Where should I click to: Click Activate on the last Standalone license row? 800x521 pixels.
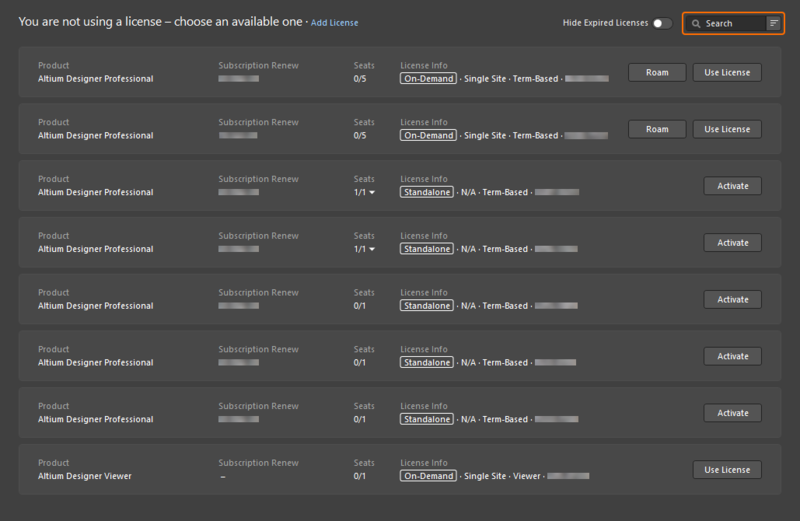point(733,413)
